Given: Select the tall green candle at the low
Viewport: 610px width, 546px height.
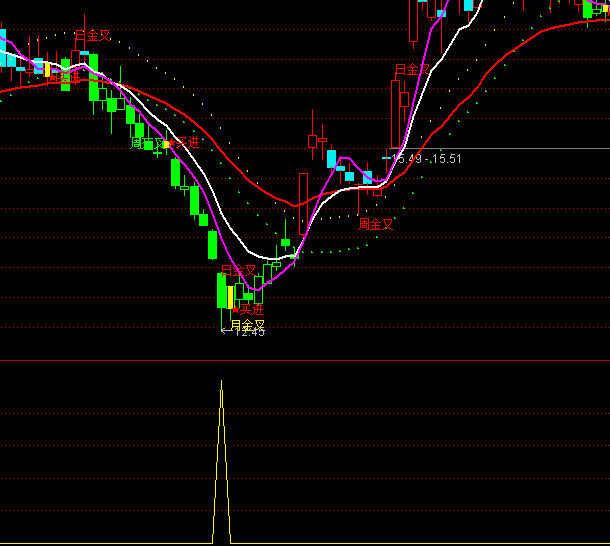Looking at the screenshot, I should 221,290.
